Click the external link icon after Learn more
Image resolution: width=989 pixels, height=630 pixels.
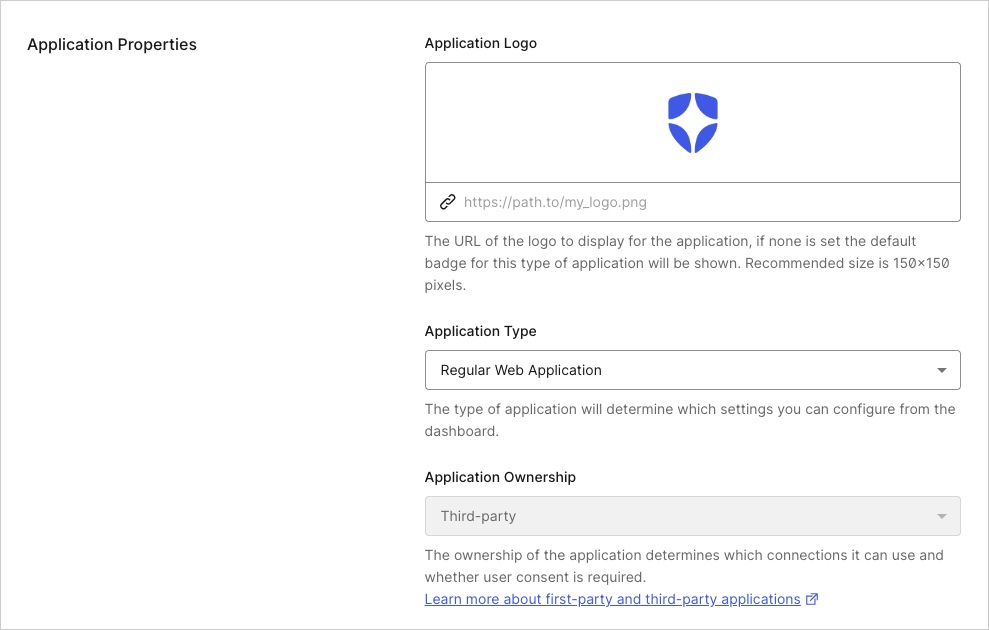point(812,599)
